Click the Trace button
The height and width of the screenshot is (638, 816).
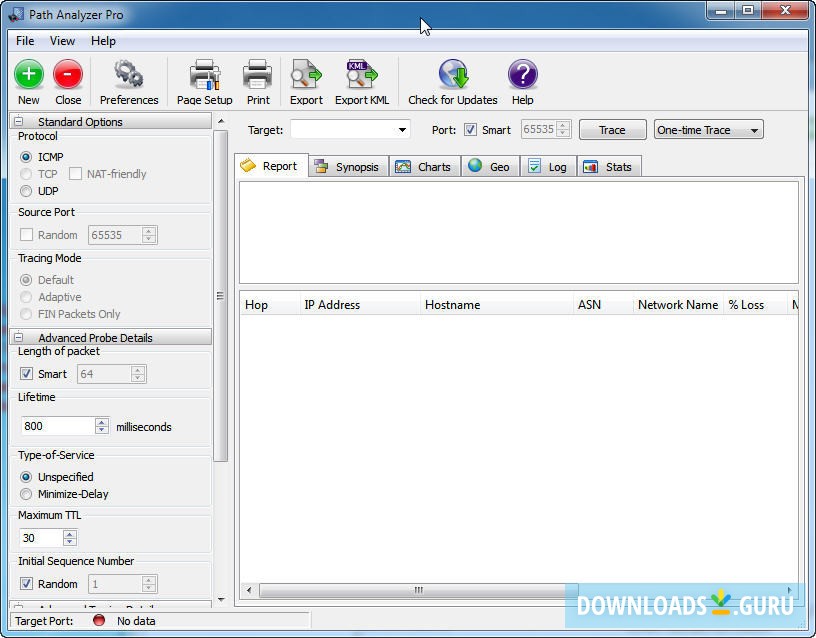point(611,129)
